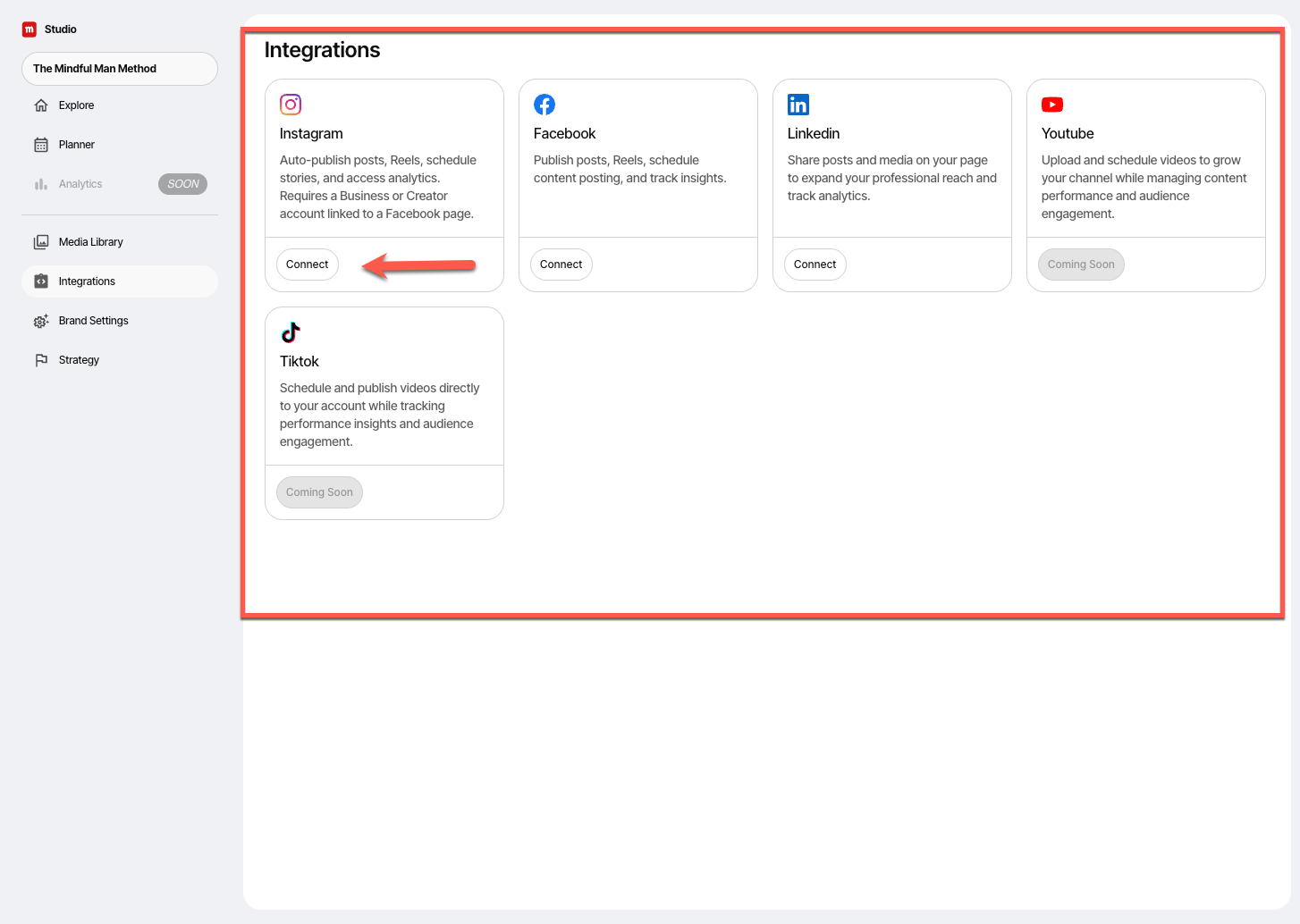1300x924 pixels.
Task: Open the Strategy section
Action: click(x=120, y=360)
